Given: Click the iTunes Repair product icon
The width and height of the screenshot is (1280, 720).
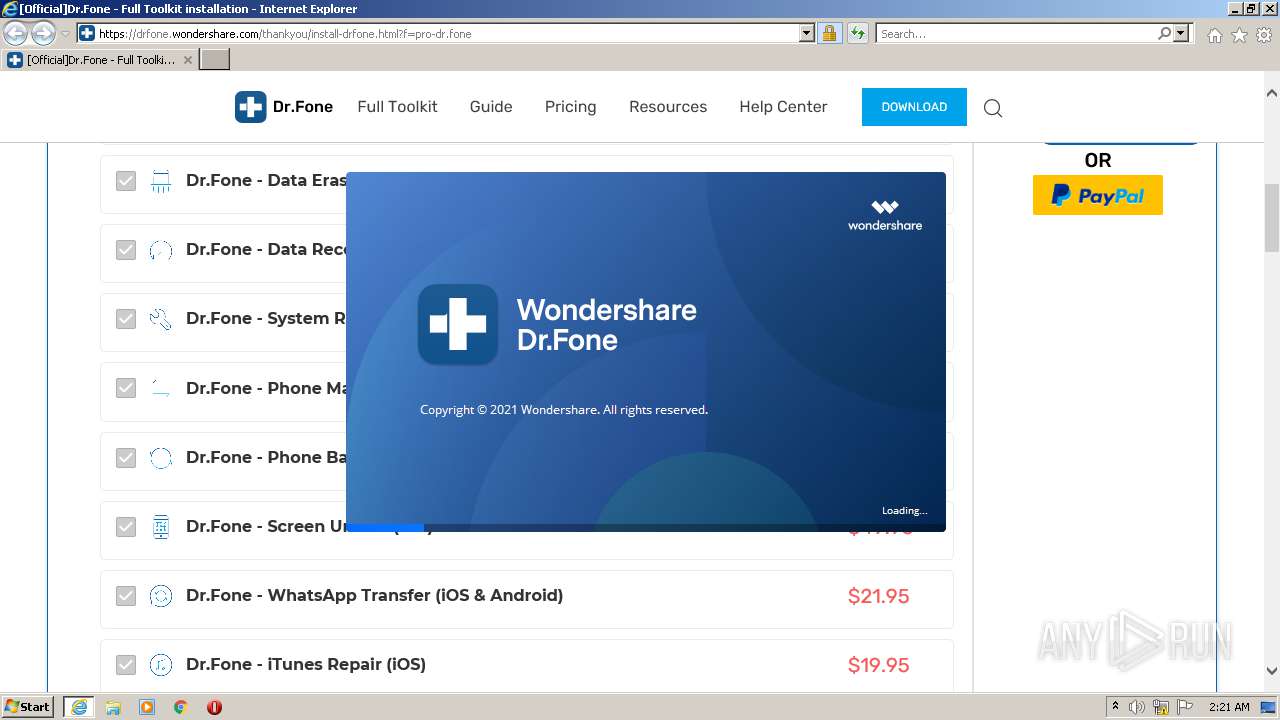Looking at the screenshot, I should [x=161, y=665].
